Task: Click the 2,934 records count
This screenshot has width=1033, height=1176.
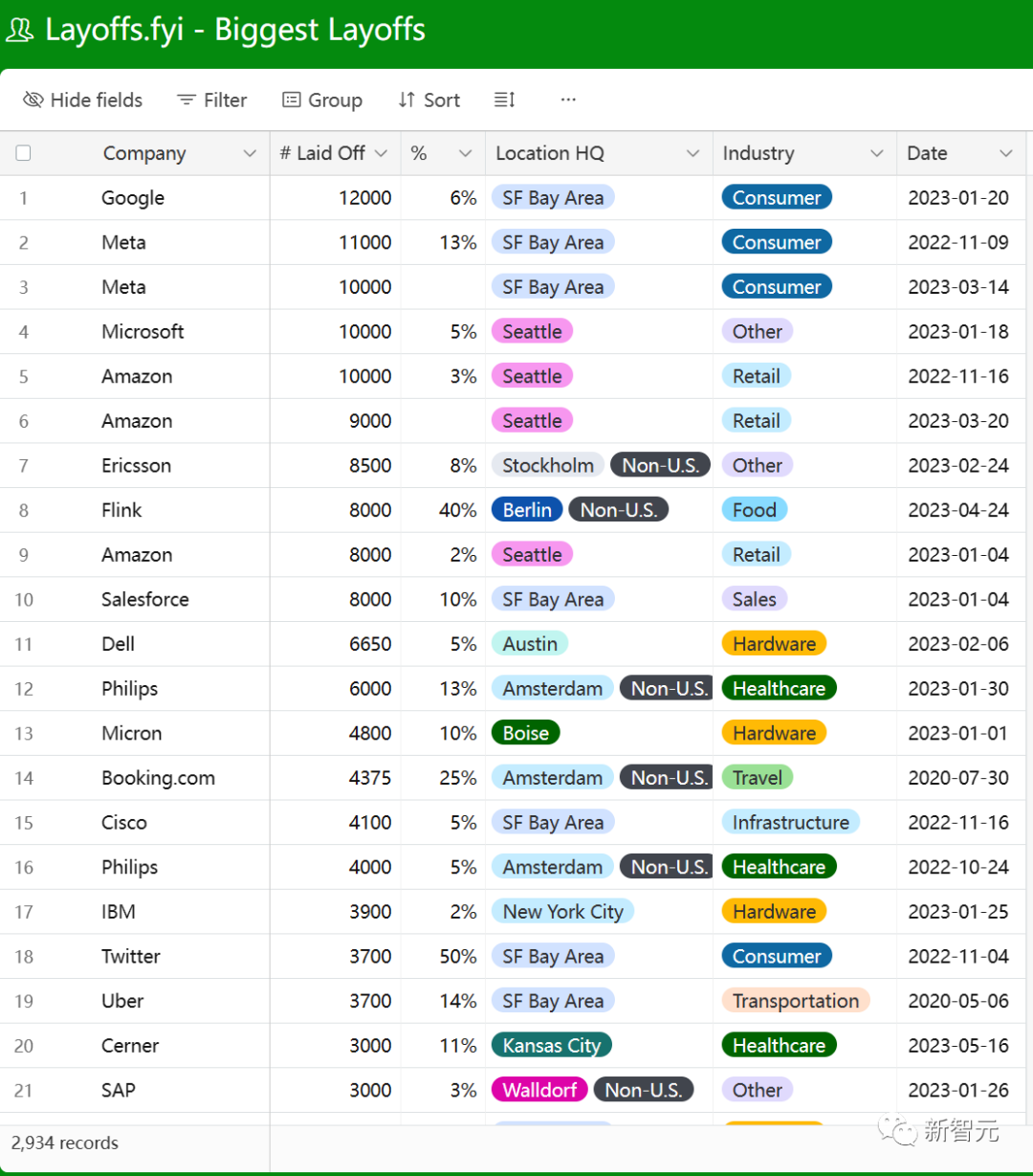Action: point(65,1143)
